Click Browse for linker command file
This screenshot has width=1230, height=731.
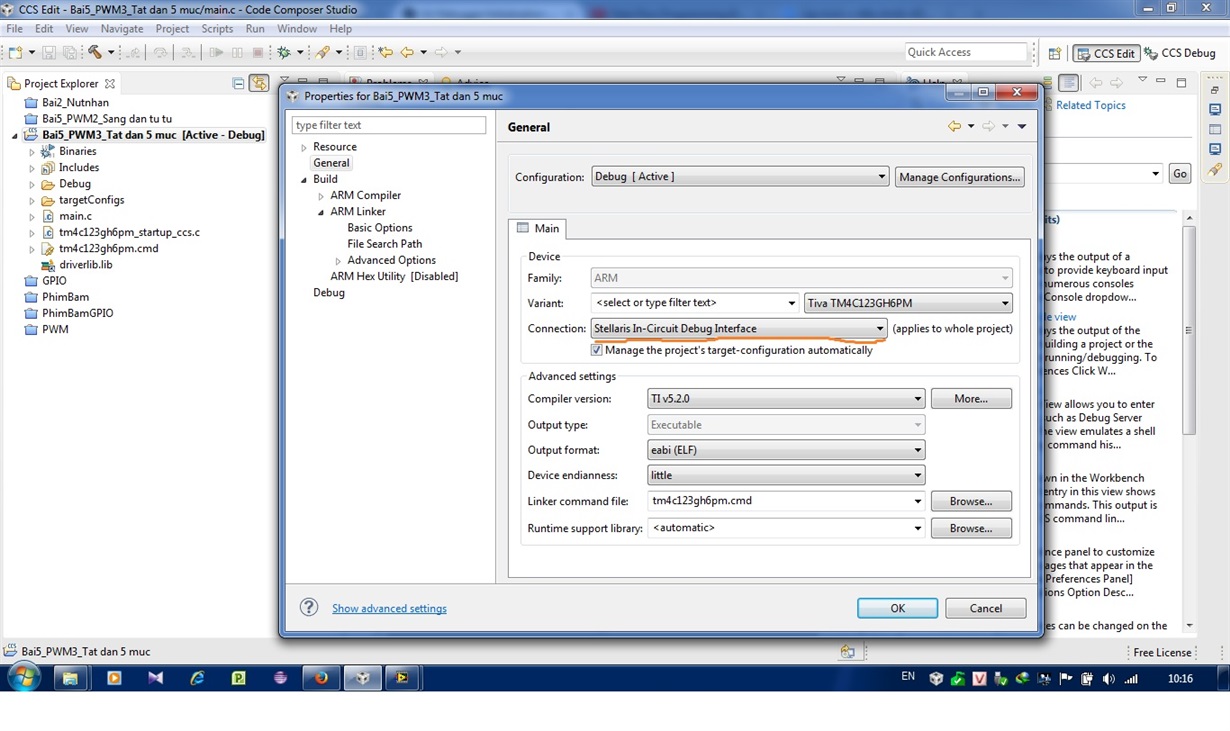[x=971, y=501]
